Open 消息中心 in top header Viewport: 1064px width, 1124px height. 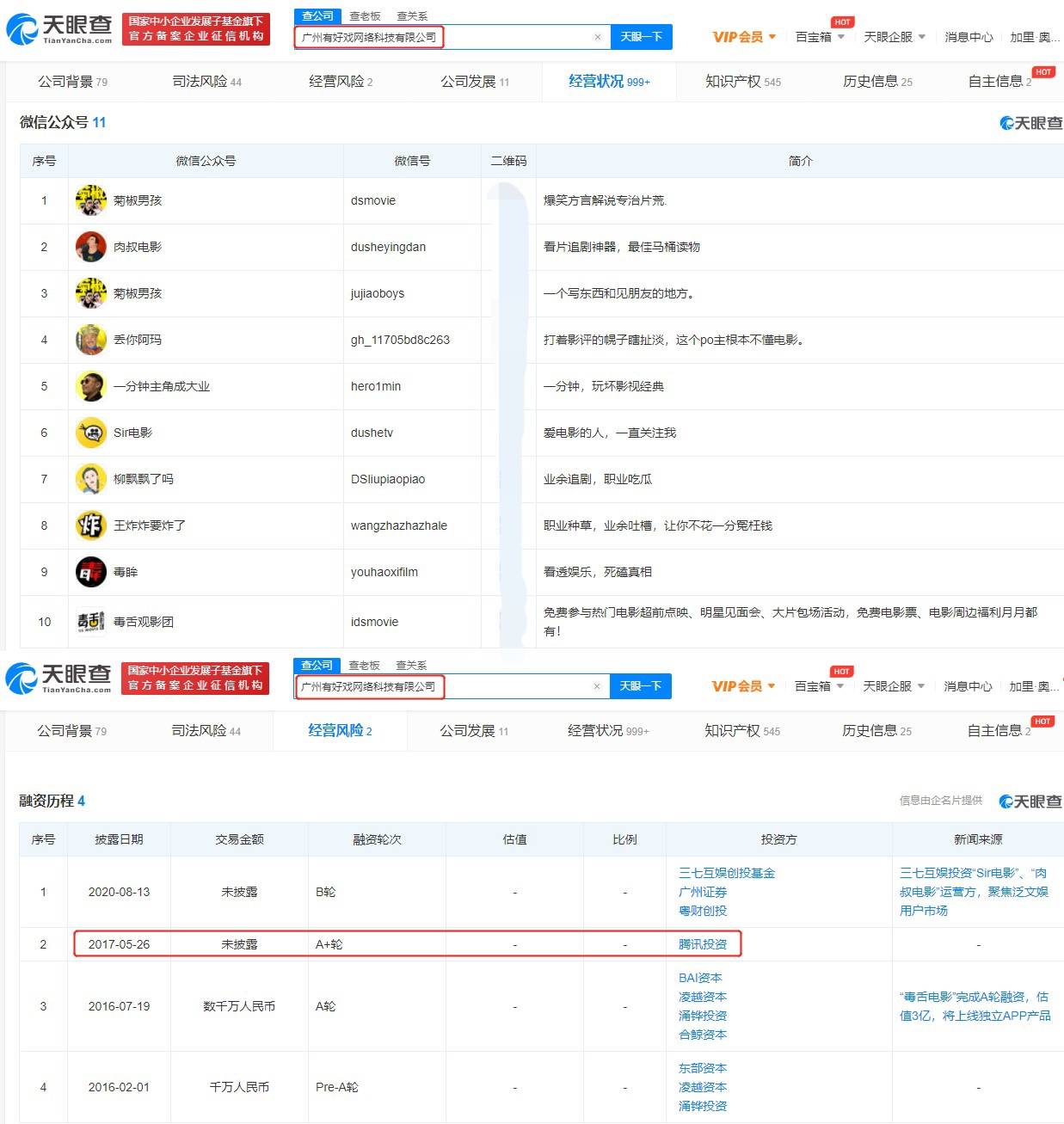(969, 37)
